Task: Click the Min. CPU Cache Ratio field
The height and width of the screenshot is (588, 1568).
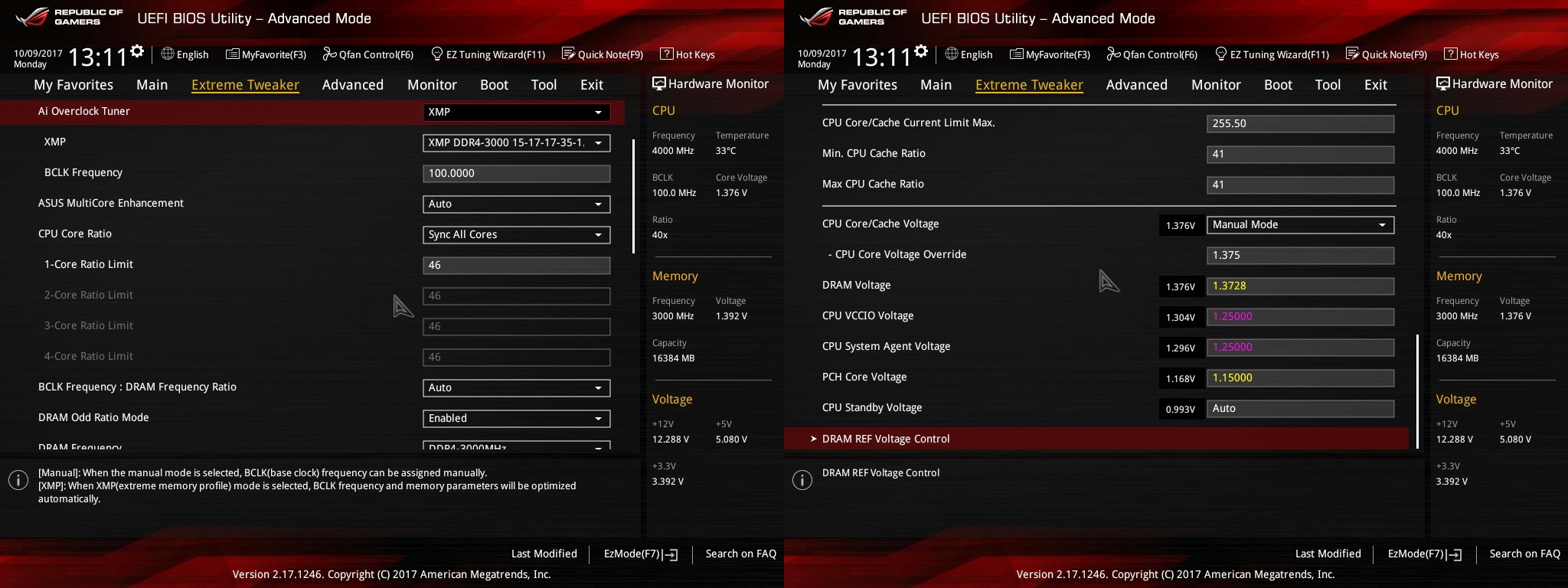Action: tap(1300, 154)
